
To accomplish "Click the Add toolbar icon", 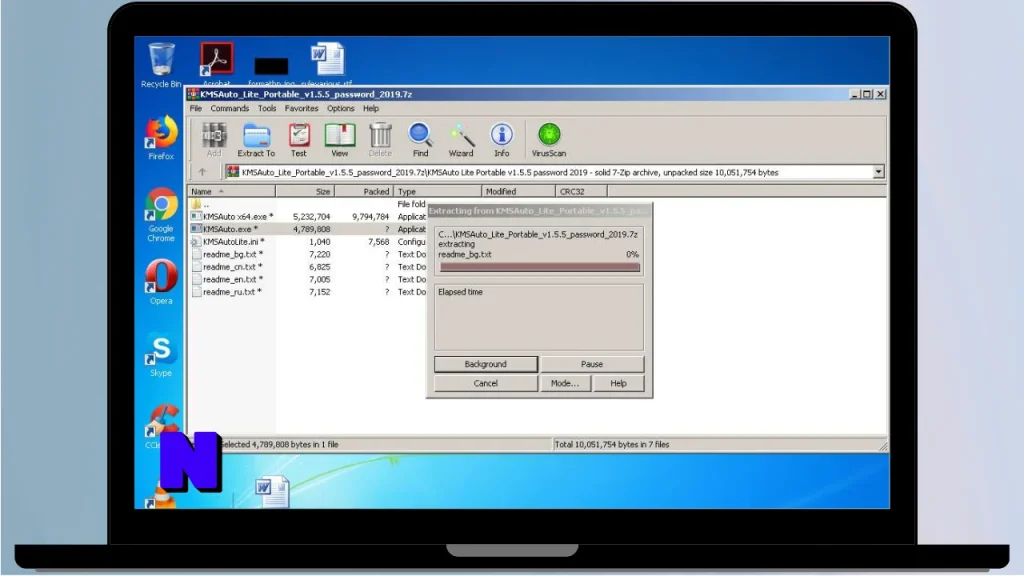I will [x=214, y=140].
